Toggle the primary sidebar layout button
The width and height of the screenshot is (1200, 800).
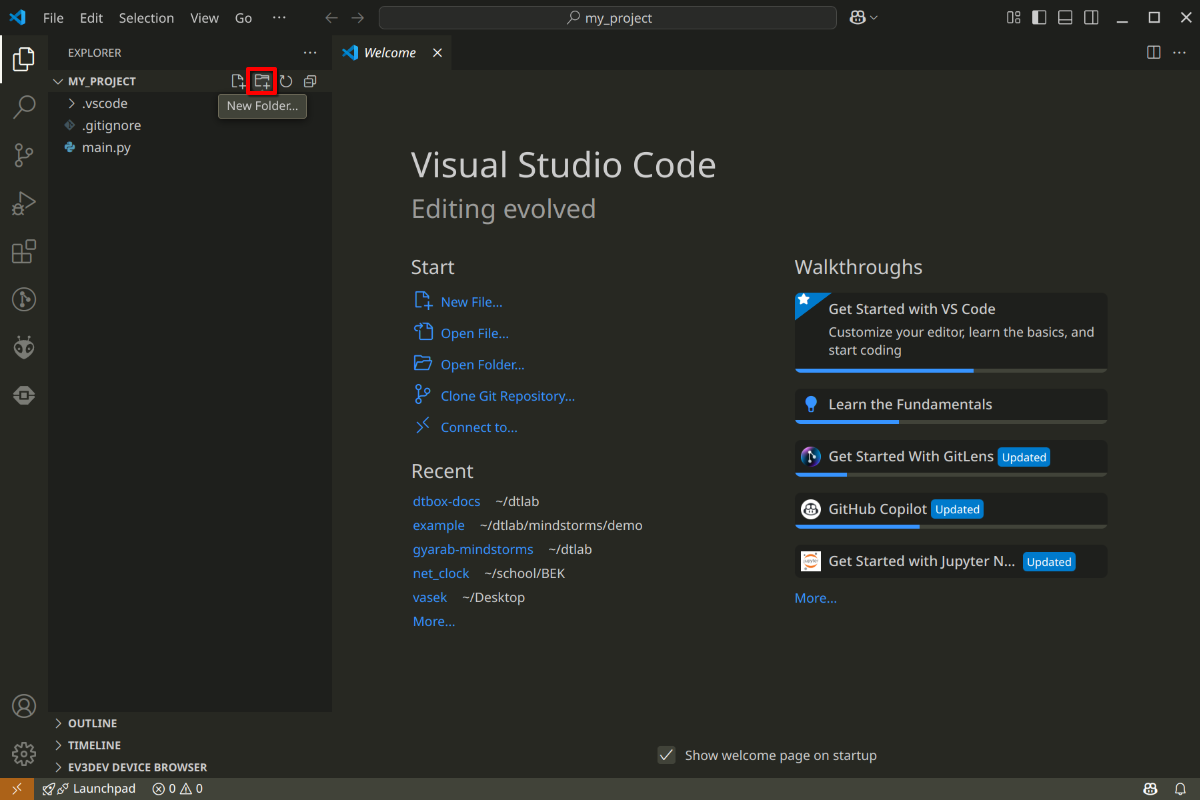coord(1040,18)
